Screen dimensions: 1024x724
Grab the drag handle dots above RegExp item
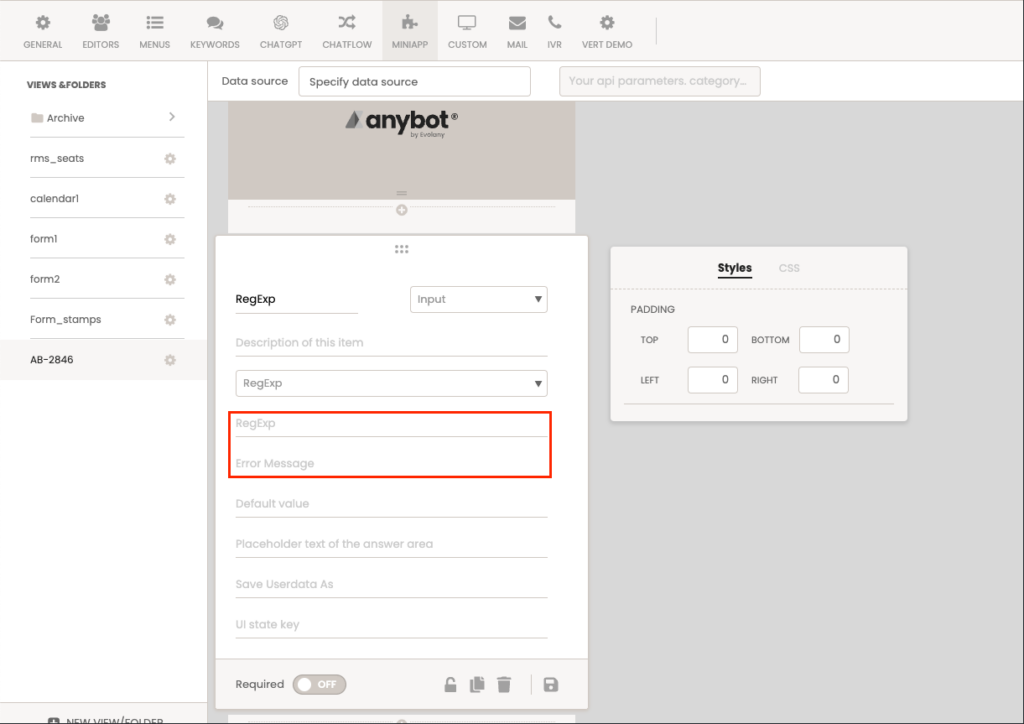tap(401, 249)
